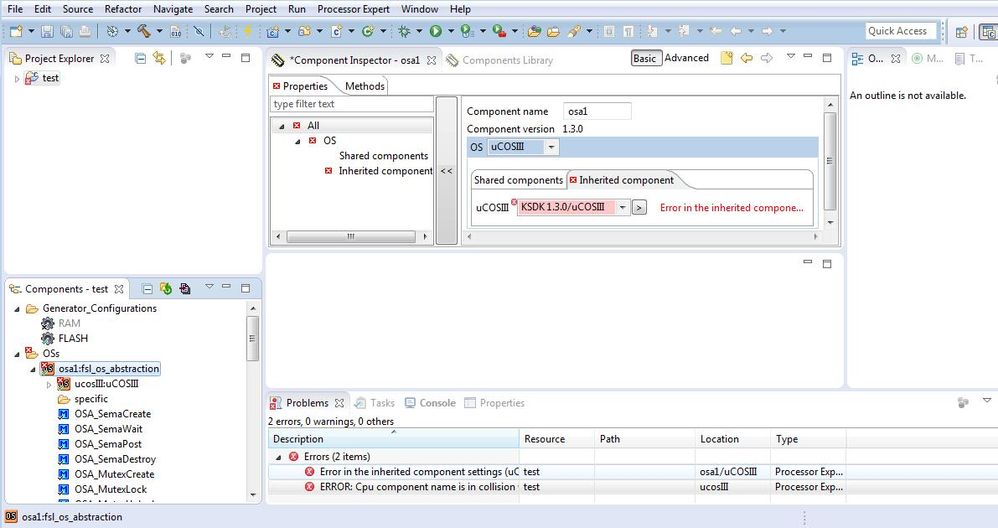
Task: Click Link with Editor in Project Explorer
Action: tap(159, 59)
